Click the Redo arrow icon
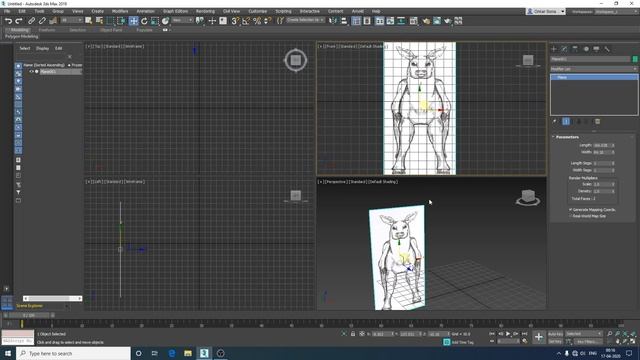Screen dimensions: 640x360 click(19, 21)
